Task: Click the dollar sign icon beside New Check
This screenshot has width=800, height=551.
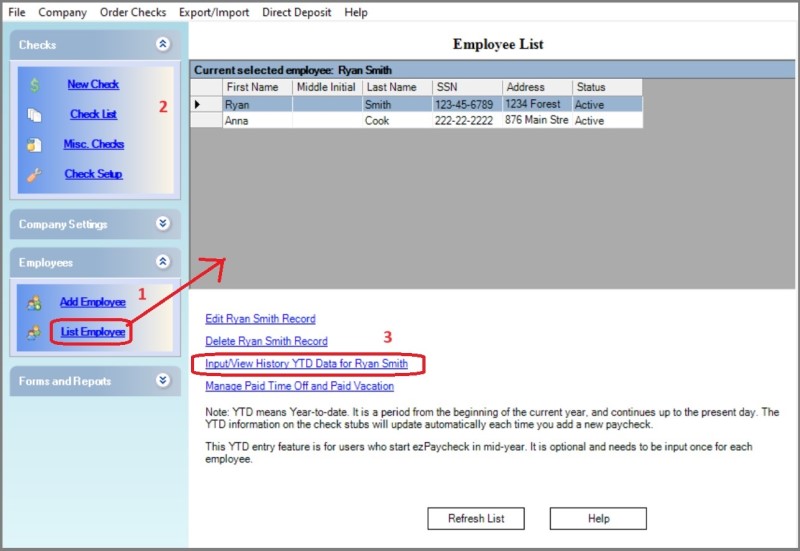Action: tap(35, 85)
